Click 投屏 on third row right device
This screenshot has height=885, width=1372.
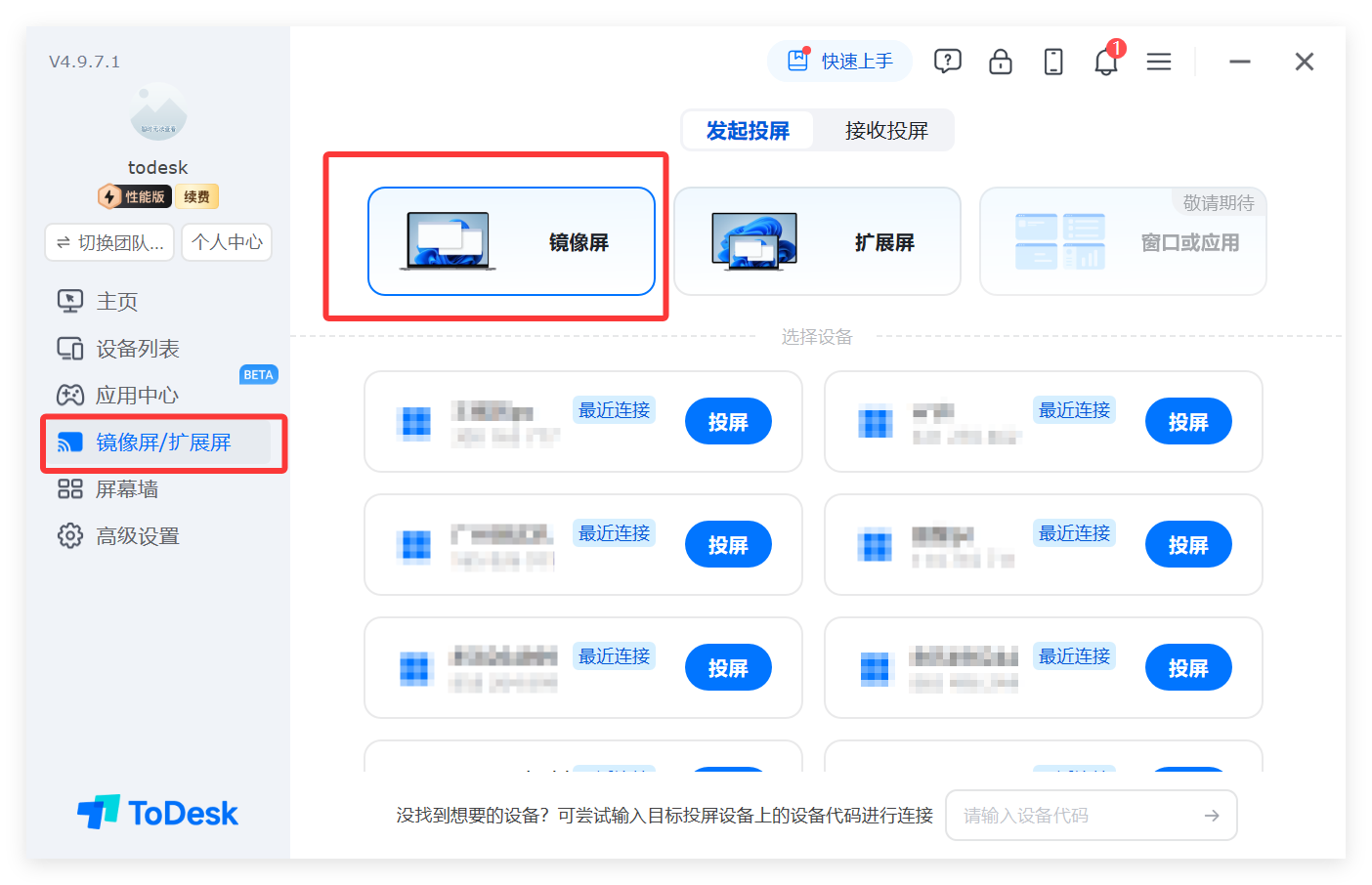click(x=1188, y=667)
